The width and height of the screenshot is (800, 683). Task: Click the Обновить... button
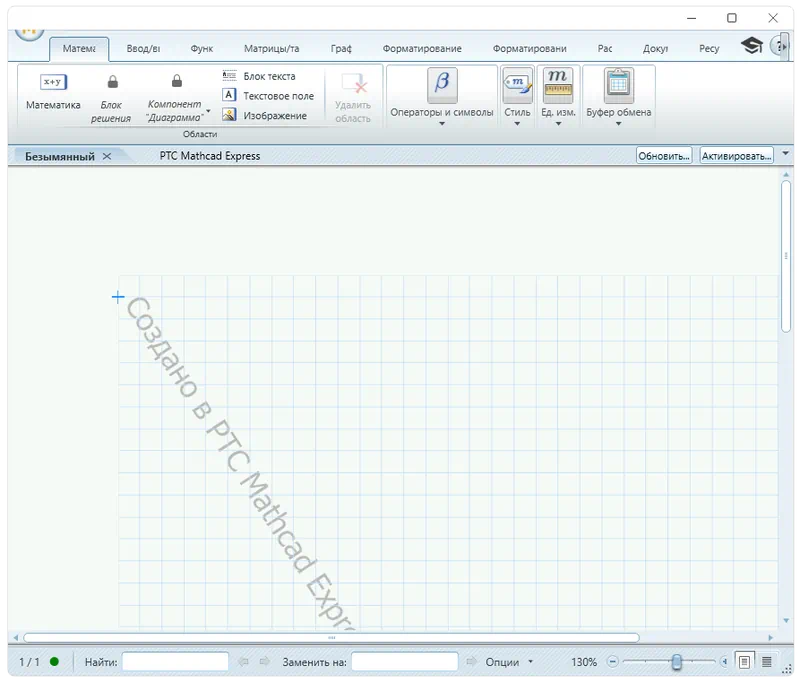click(664, 156)
